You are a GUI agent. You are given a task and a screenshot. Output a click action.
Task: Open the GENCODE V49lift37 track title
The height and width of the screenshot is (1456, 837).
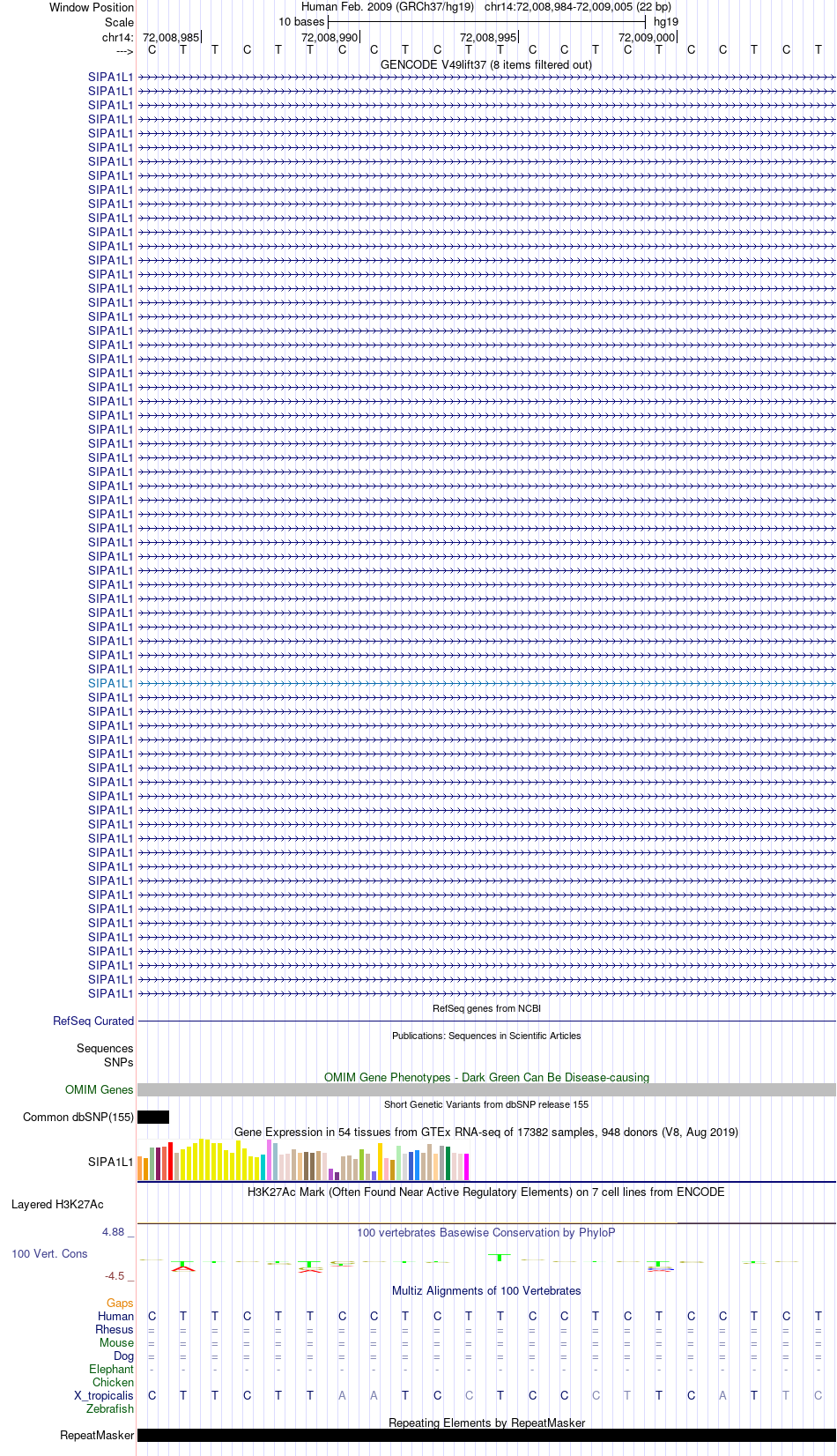(x=486, y=64)
